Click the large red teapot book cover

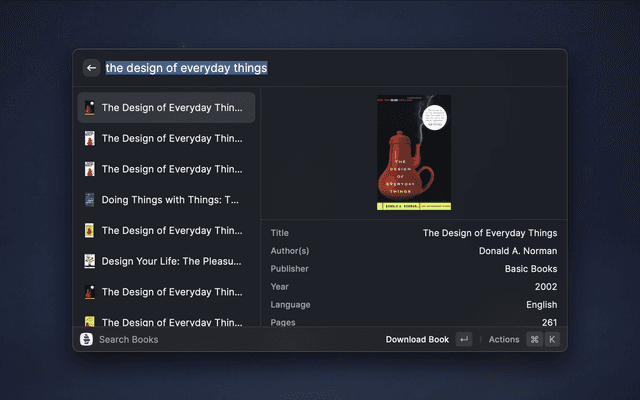coord(413,152)
